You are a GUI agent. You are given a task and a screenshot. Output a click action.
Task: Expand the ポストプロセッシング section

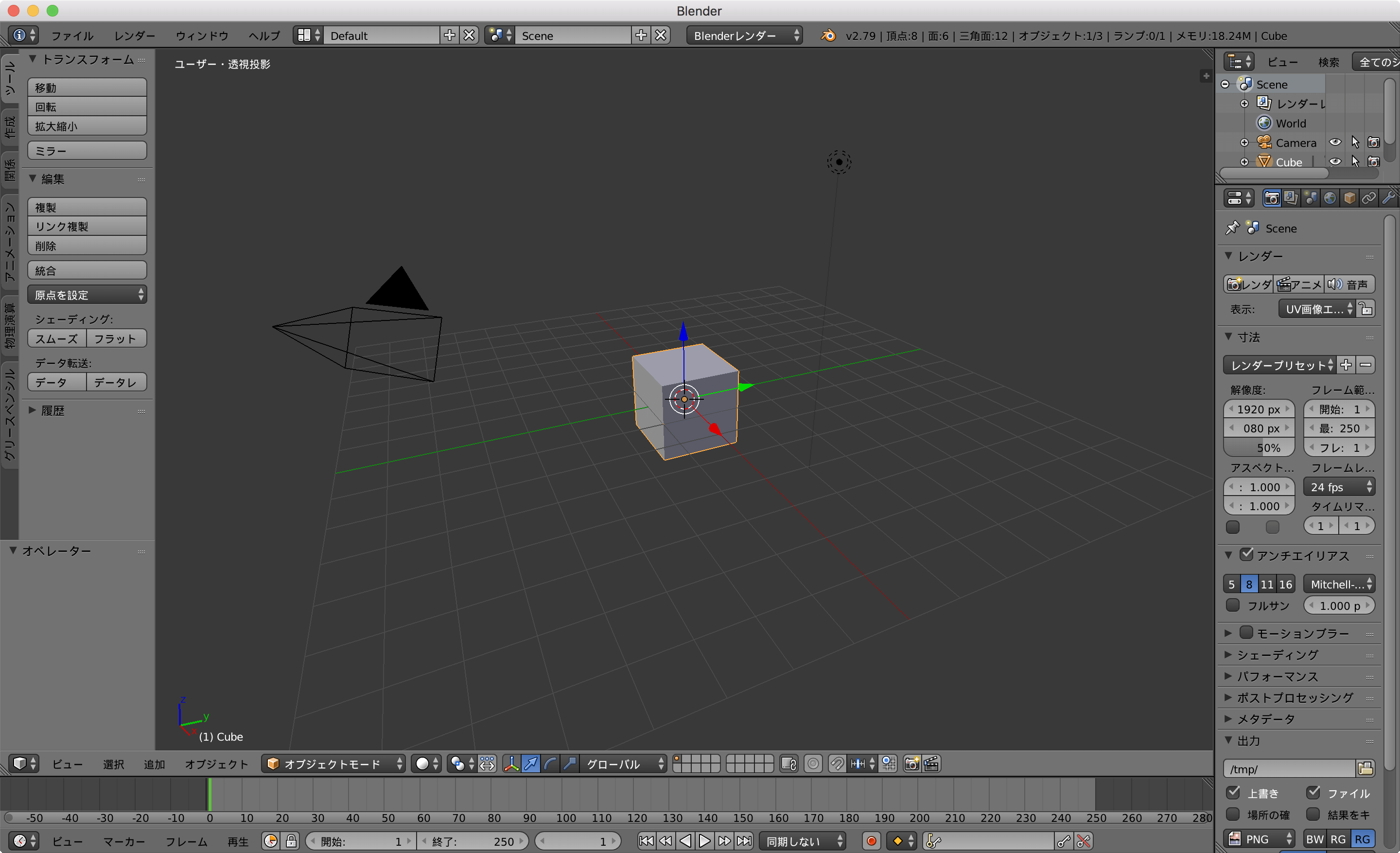pos(1280,698)
